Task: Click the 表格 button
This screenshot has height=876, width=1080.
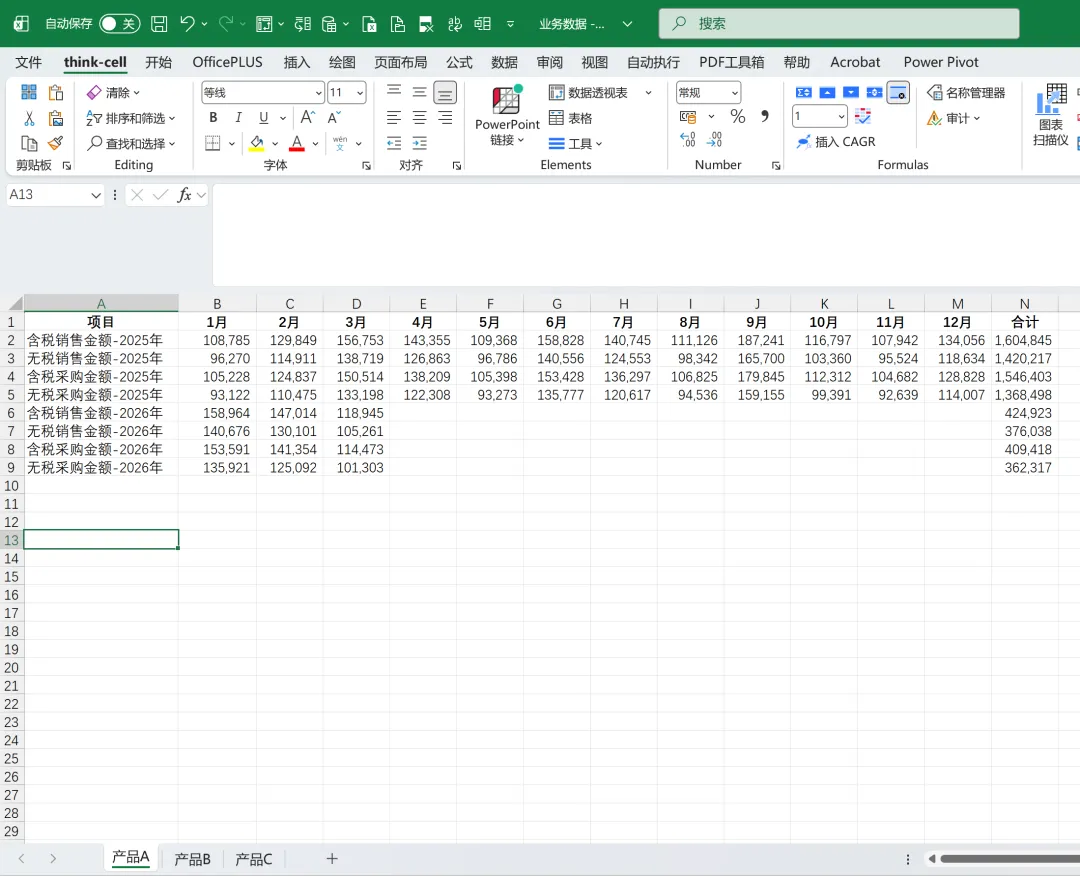Action: (x=570, y=118)
